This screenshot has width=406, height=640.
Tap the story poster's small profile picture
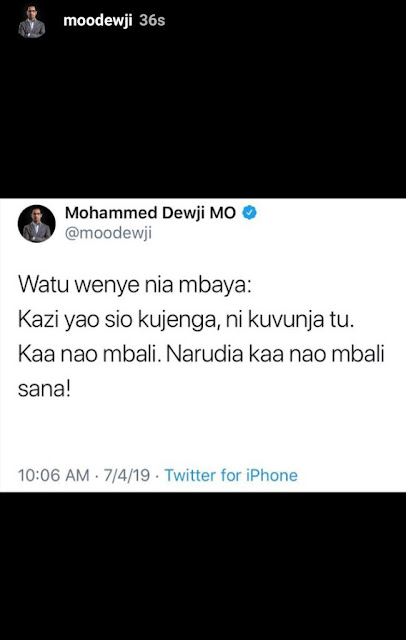click(x=31, y=21)
